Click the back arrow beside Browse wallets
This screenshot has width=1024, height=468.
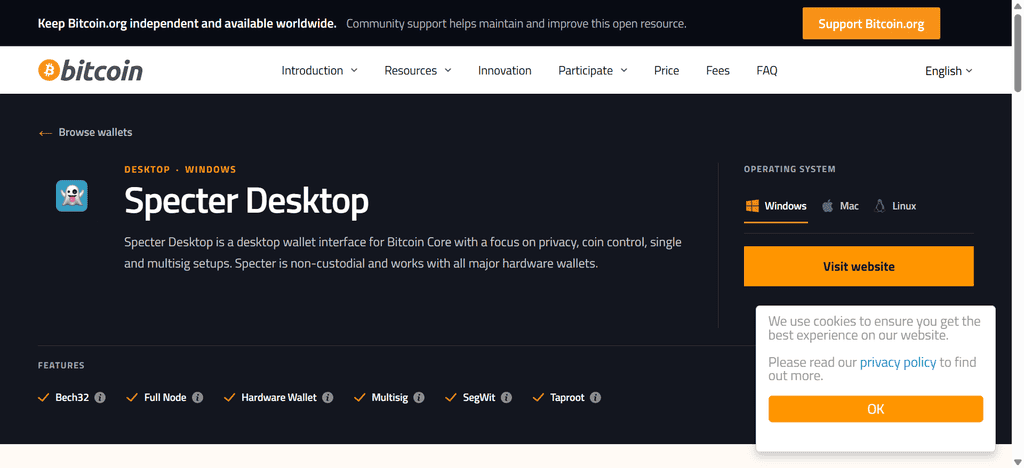pos(45,133)
